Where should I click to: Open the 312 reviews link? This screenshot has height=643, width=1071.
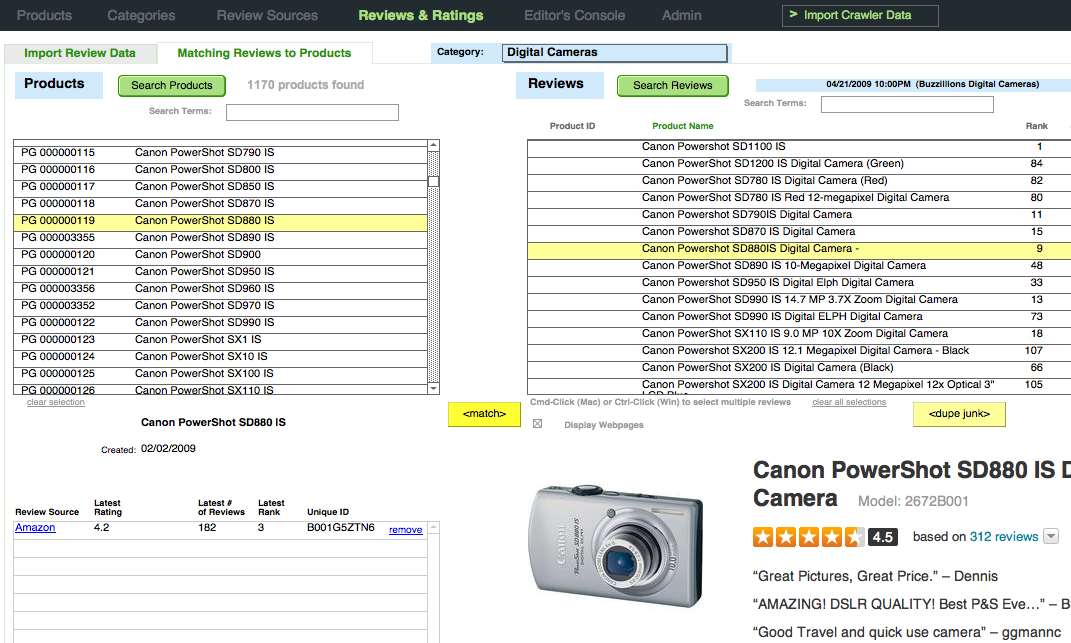pyautogui.click(x=1004, y=537)
